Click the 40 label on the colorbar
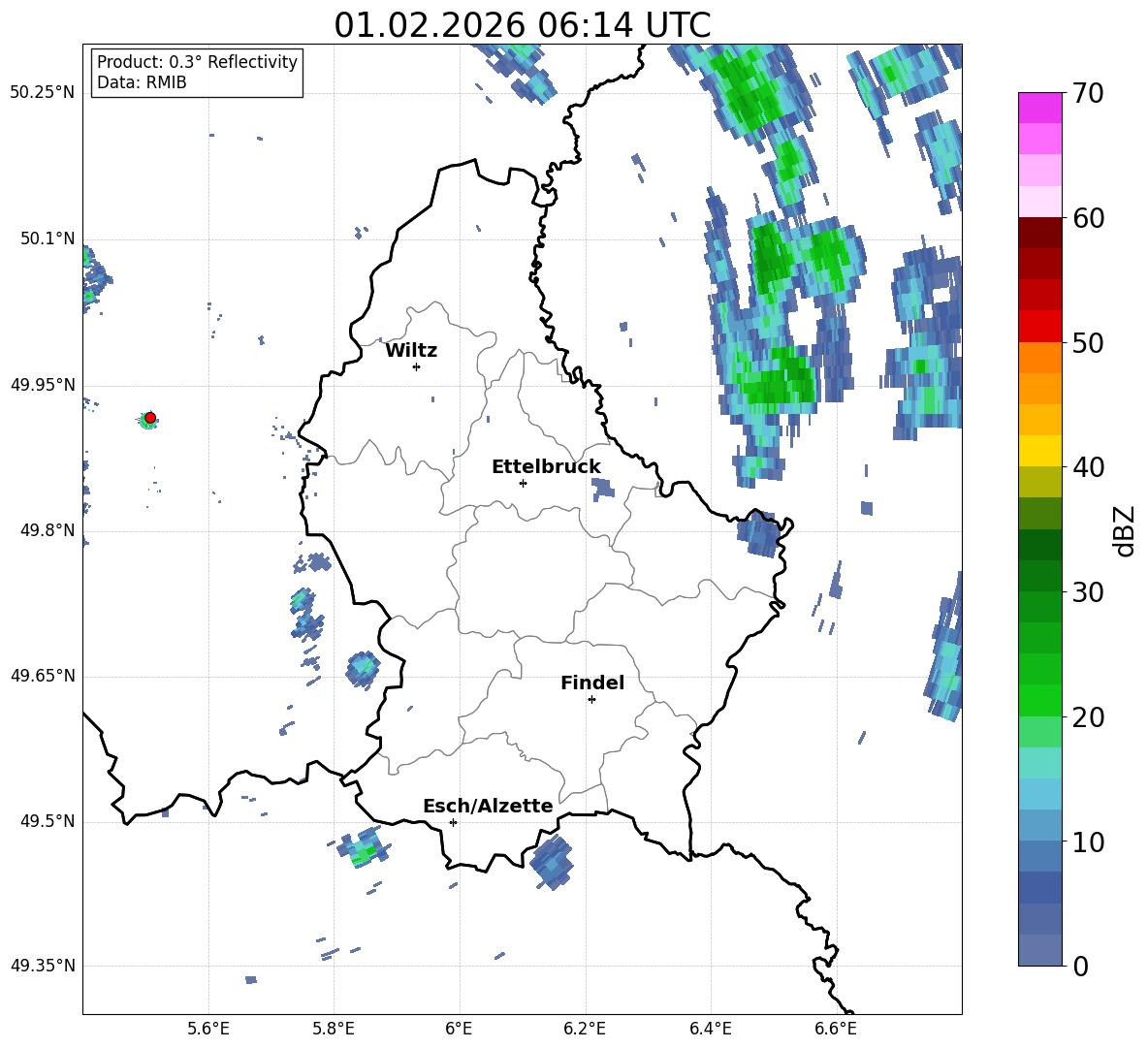This screenshot has width=1148, height=1048. (x=1088, y=467)
